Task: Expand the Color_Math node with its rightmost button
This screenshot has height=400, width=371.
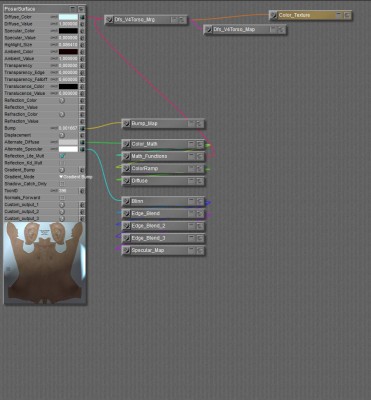Action: pyautogui.click(x=200, y=145)
